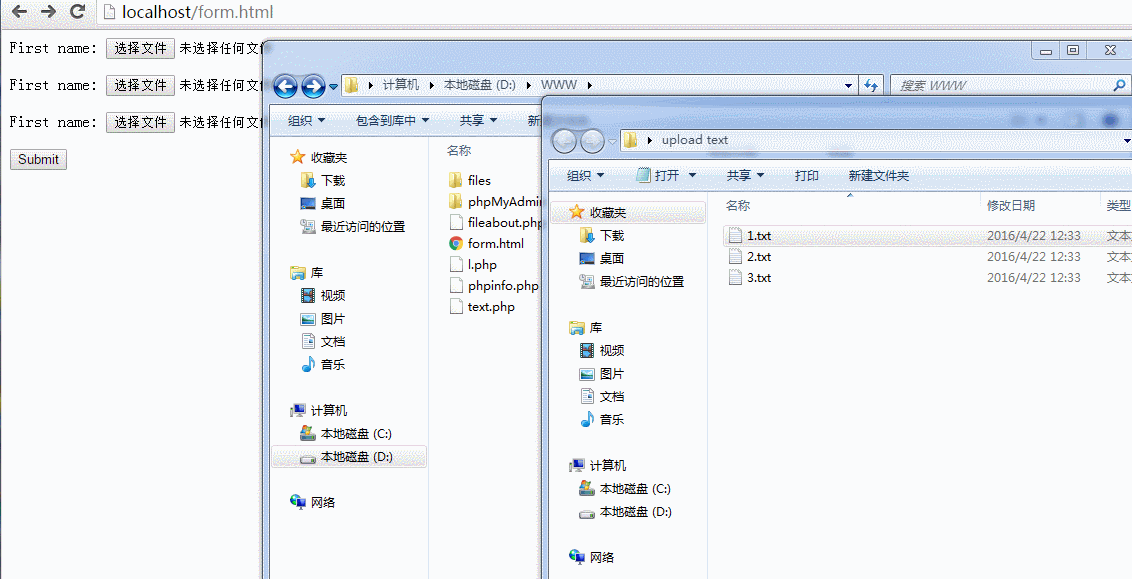Click 打印 in upload text window toolbar
This screenshot has height=579, width=1132.
tap(806, 175)
